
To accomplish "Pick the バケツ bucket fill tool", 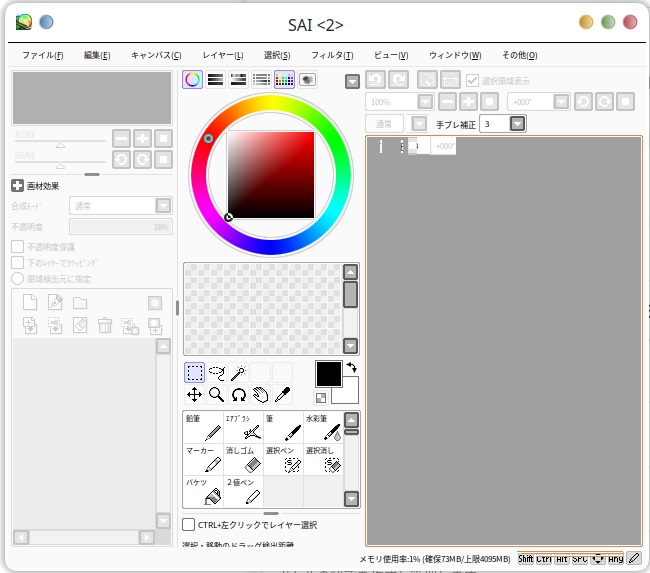I will [203, 491].
